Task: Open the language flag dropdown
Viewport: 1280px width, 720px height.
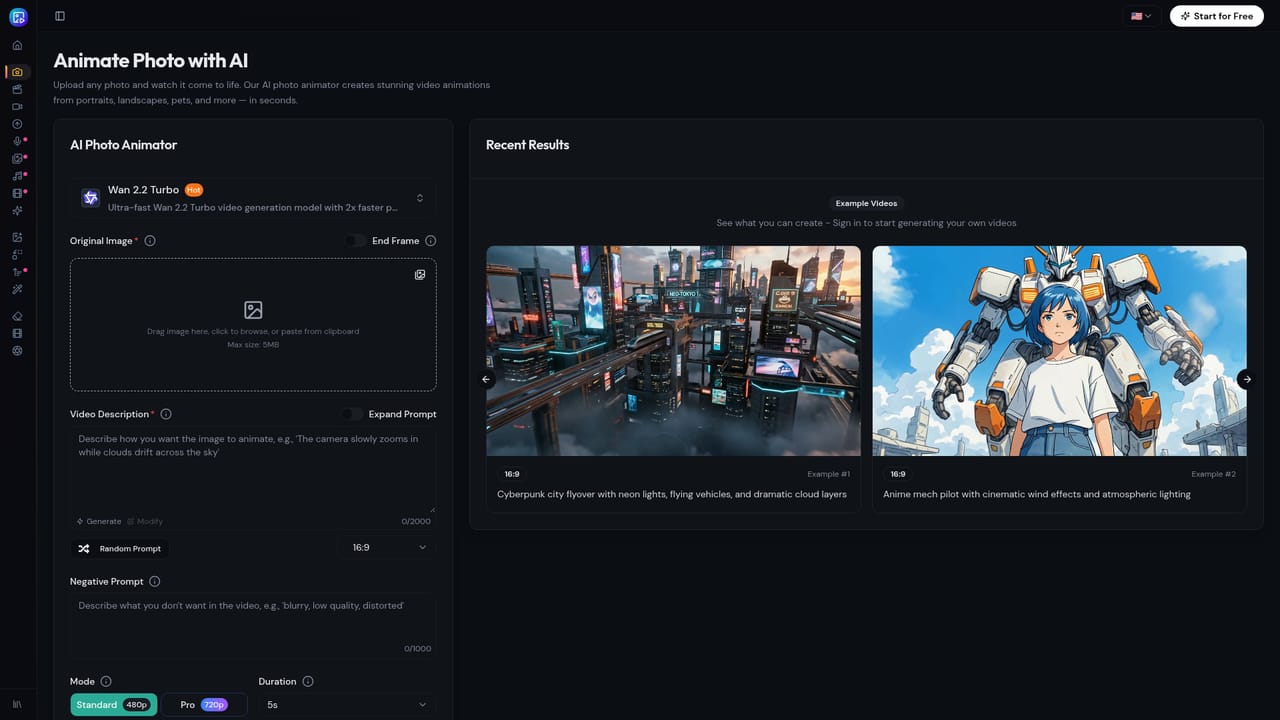Action: 1141,16
